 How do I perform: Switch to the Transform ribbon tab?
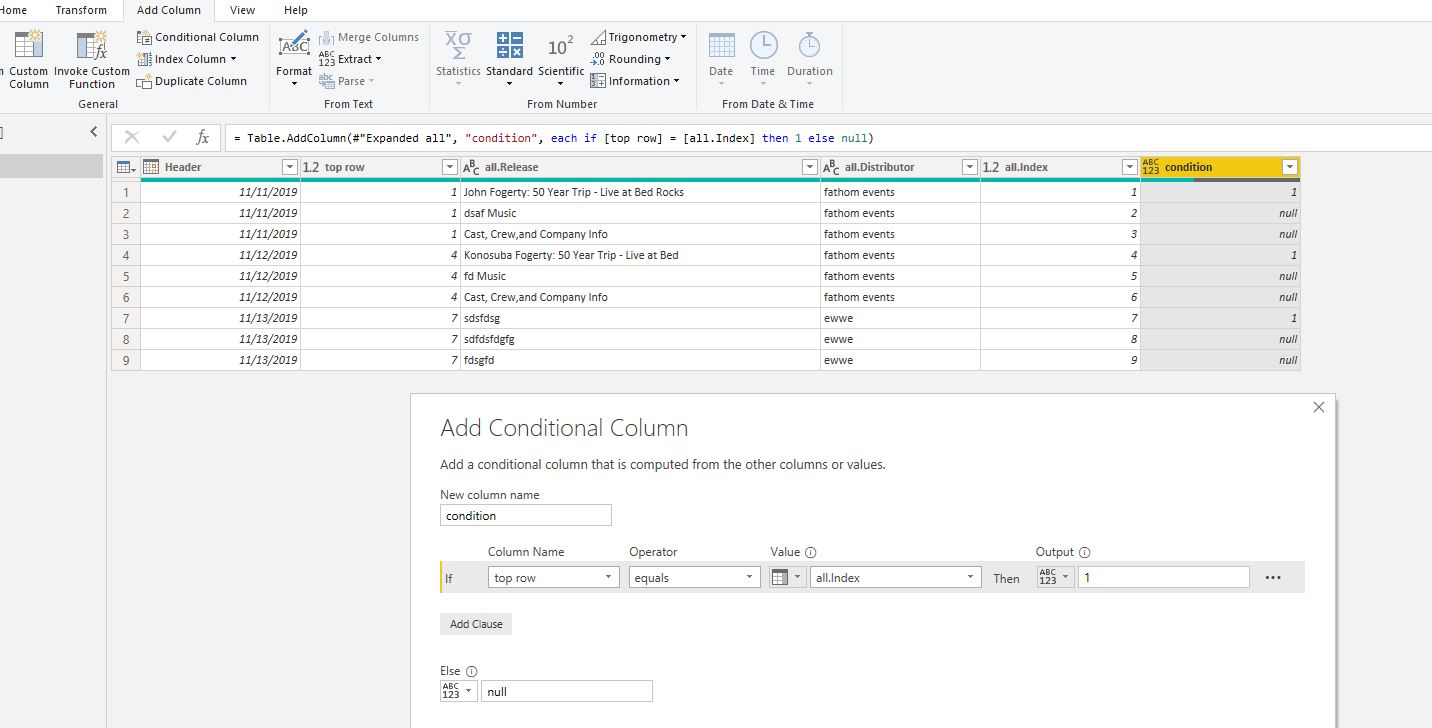click(81, 10)
